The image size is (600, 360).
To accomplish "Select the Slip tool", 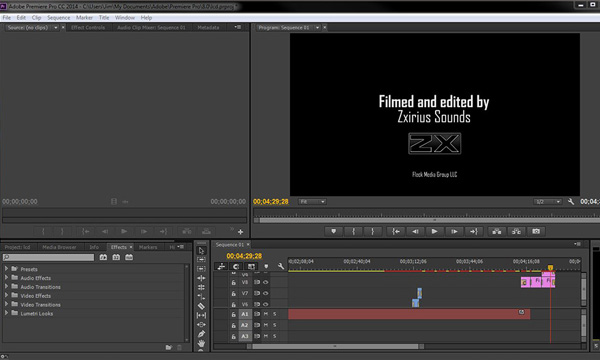I will point(201,315).
